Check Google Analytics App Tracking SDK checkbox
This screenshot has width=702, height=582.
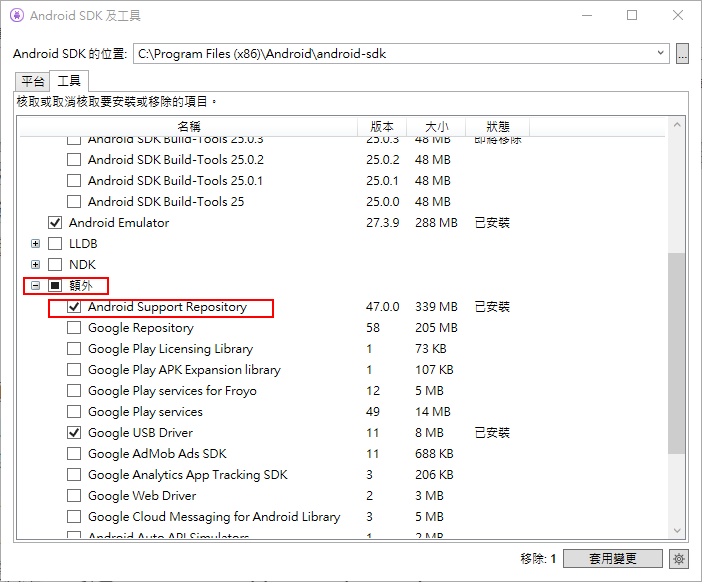[74, 475]
